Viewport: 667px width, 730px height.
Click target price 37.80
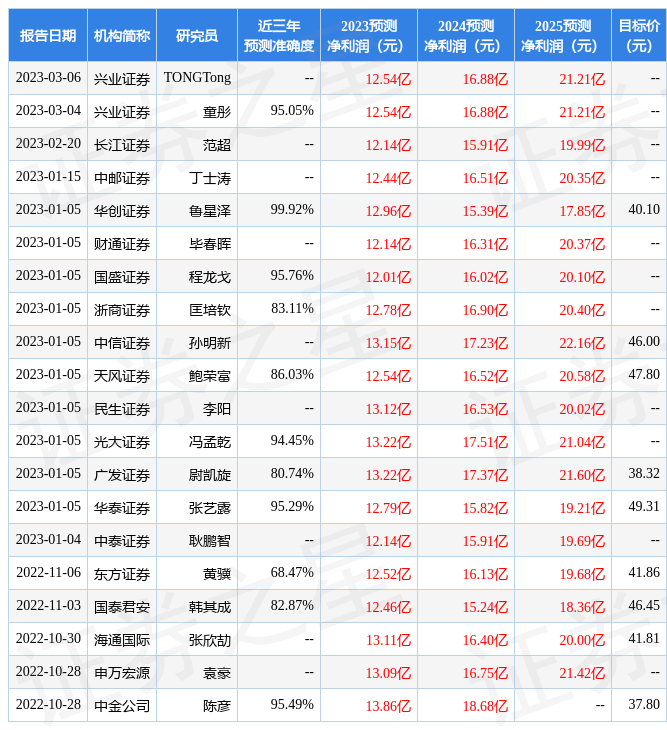pyautogui.click(x=644, y=705)
